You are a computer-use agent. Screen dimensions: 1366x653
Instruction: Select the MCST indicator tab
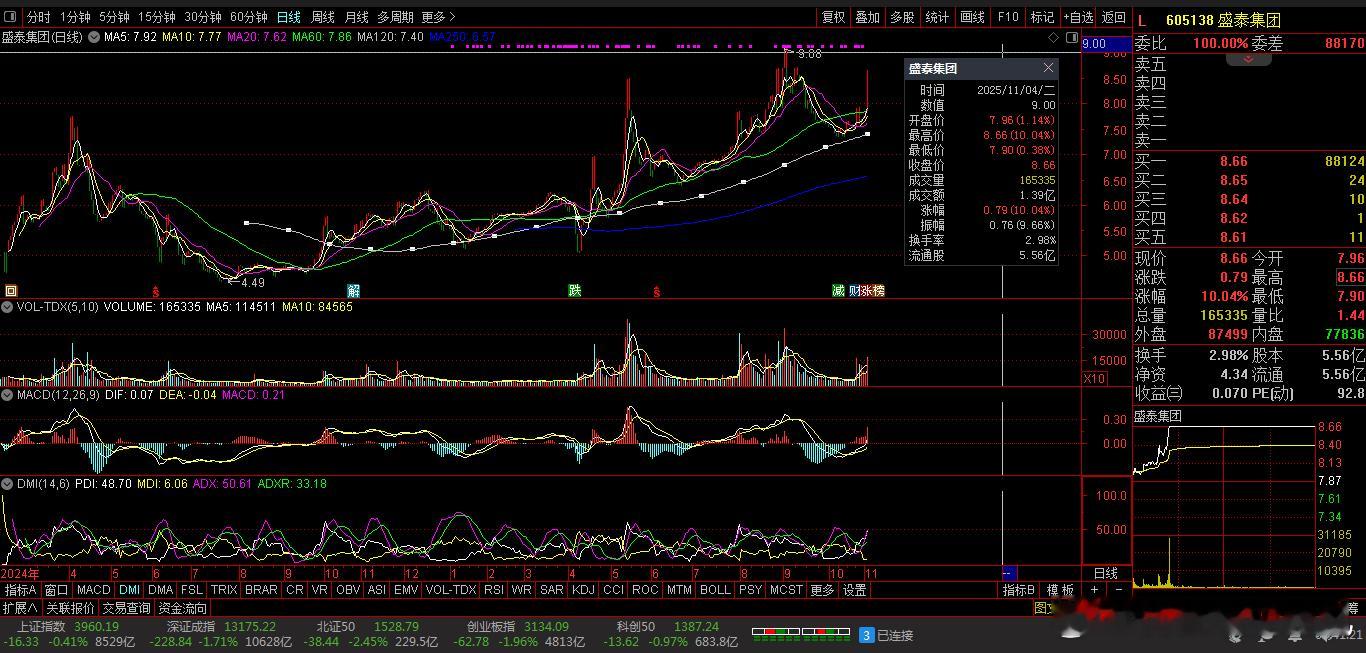coord(786,591)
